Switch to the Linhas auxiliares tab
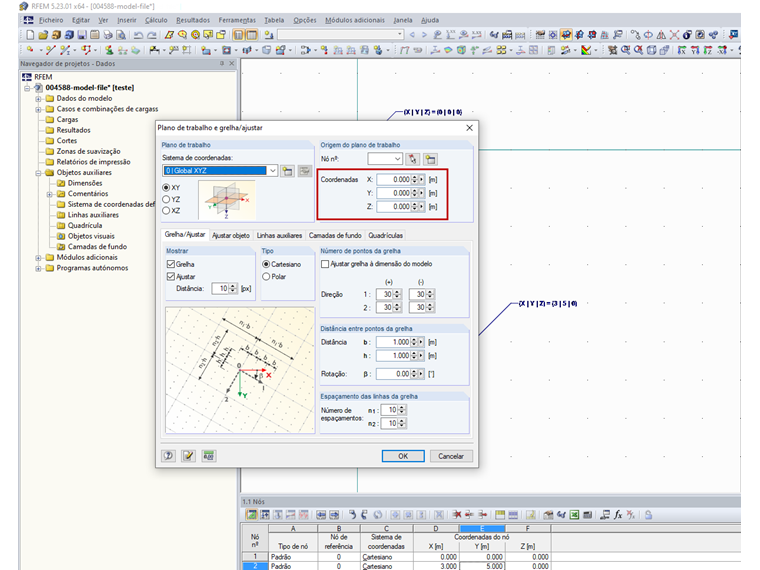Viewport: 760px width, 570px height. click(x=279, y=236)
